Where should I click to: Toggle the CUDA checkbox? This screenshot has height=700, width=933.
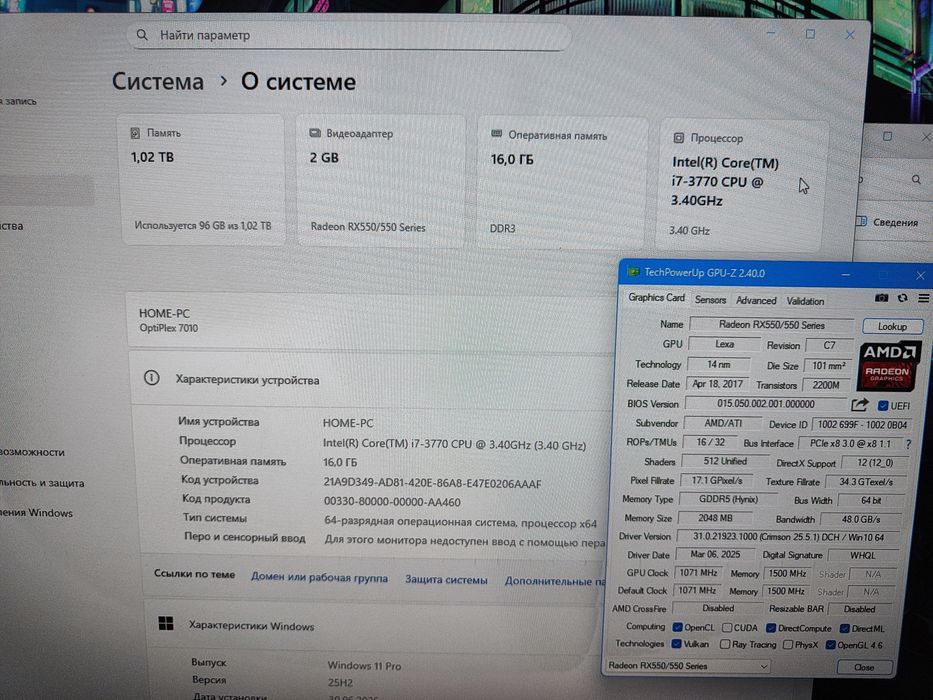click(727, 627)
